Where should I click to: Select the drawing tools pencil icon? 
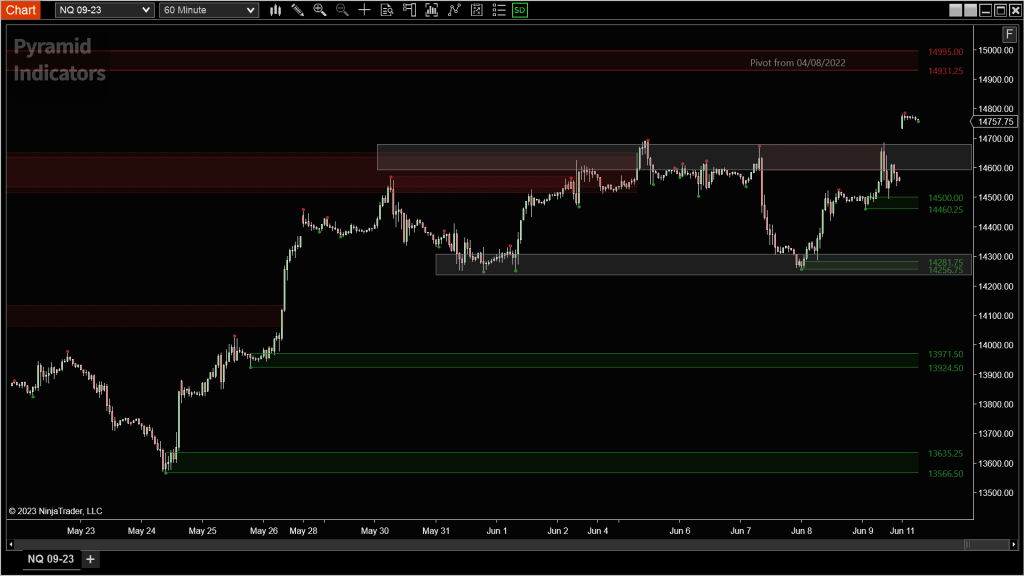click(297, 10)
